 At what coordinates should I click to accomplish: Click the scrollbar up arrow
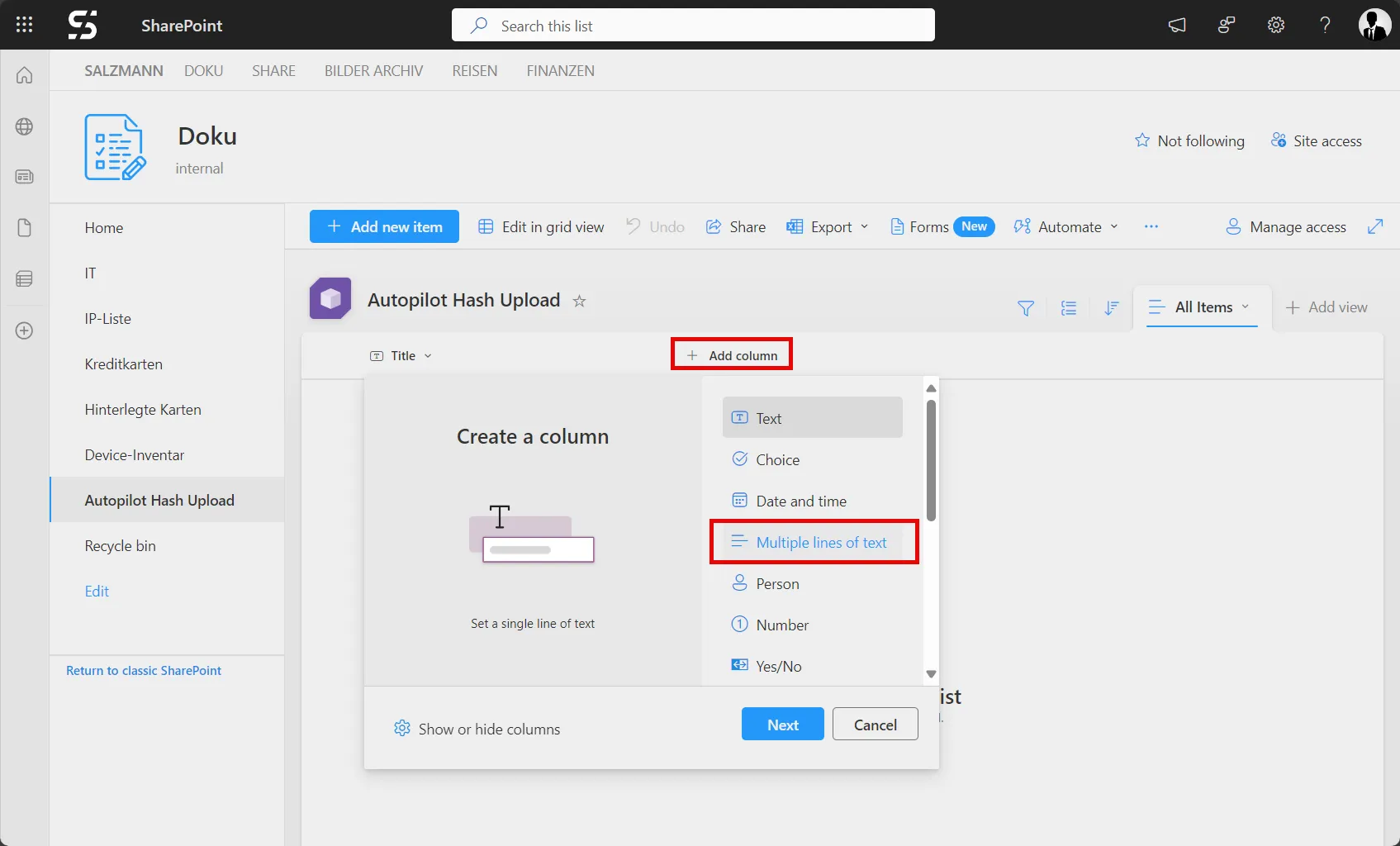click(x=931, y=388)
